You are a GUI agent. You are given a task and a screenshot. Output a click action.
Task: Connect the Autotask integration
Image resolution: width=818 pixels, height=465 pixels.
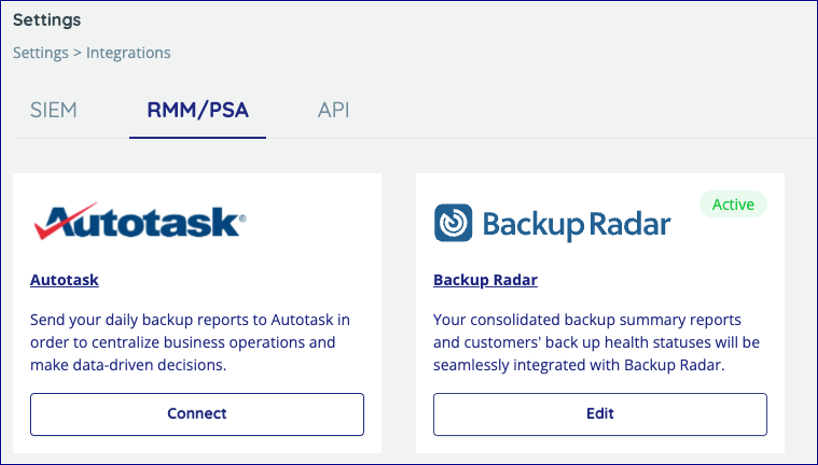(197, 414)
